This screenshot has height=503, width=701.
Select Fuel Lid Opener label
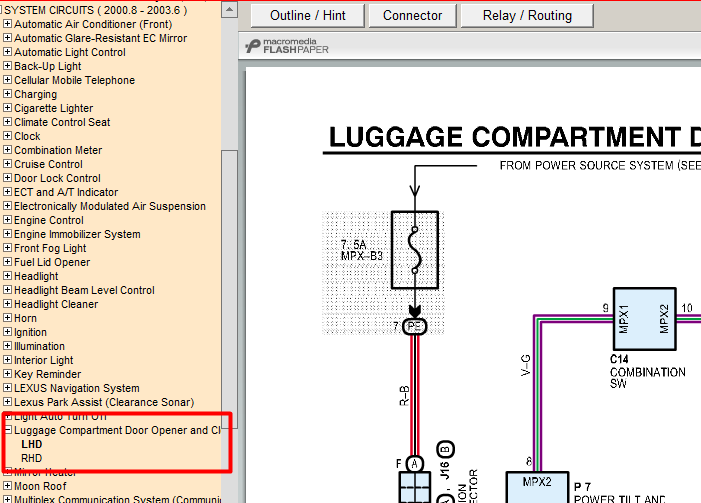click(52, 262)
